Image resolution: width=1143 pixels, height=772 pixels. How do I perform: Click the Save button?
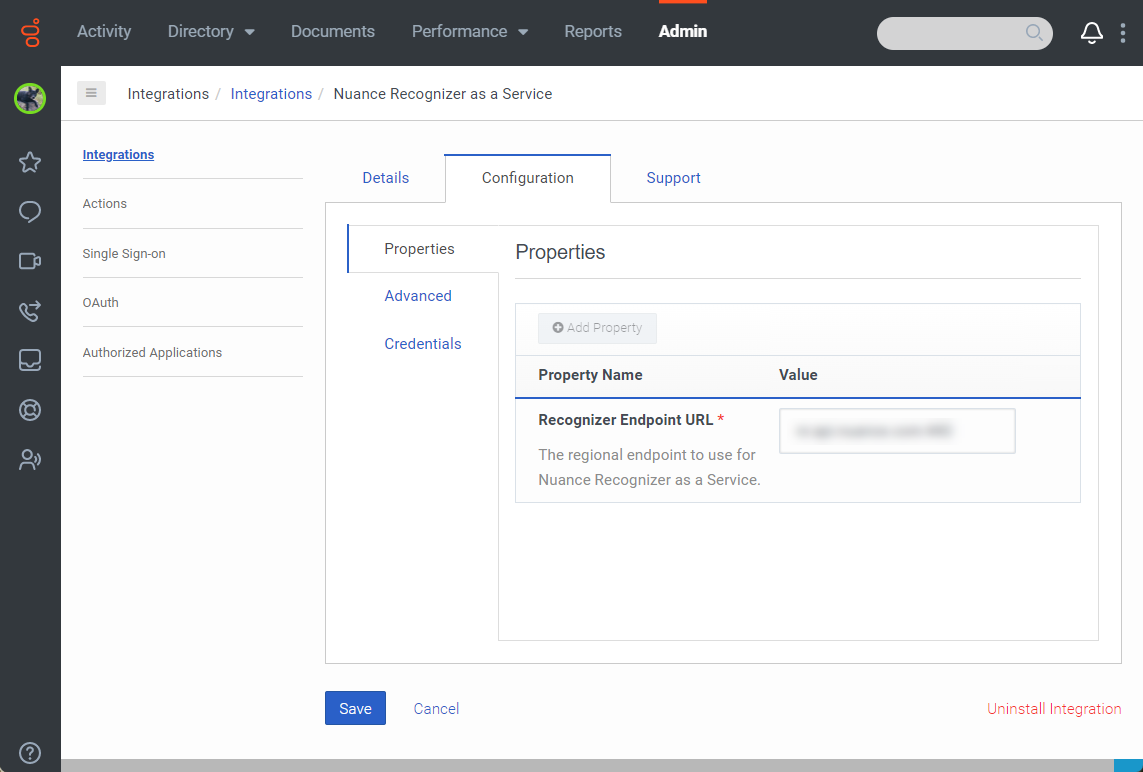[x=355, y=708]
